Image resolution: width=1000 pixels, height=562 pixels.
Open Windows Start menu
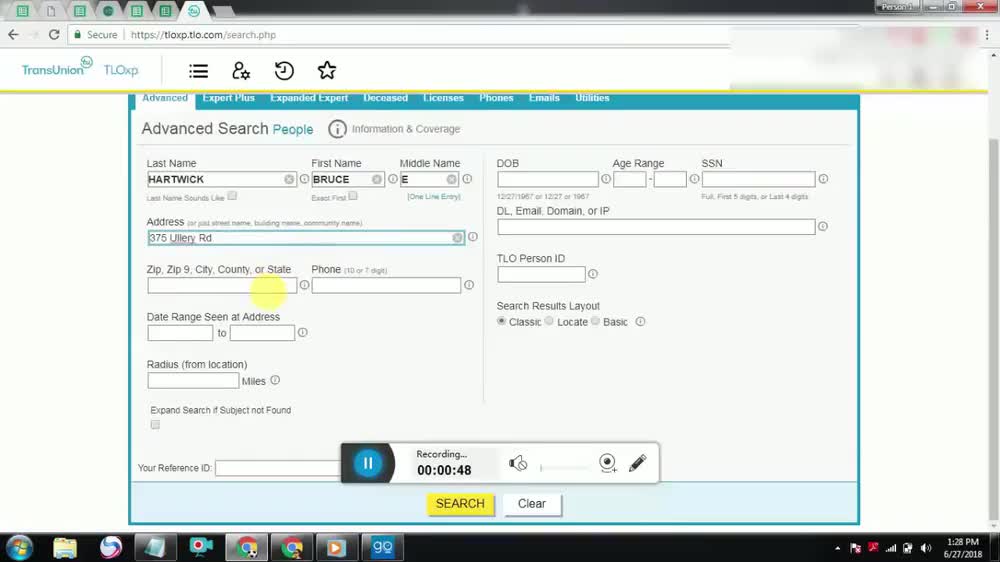tap(19, 547)
